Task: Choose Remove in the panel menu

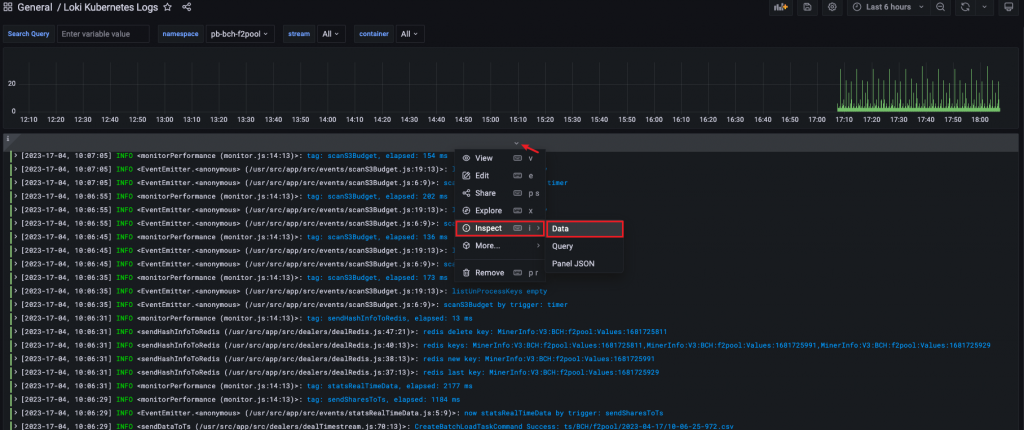Action: [x=500, y=273]
